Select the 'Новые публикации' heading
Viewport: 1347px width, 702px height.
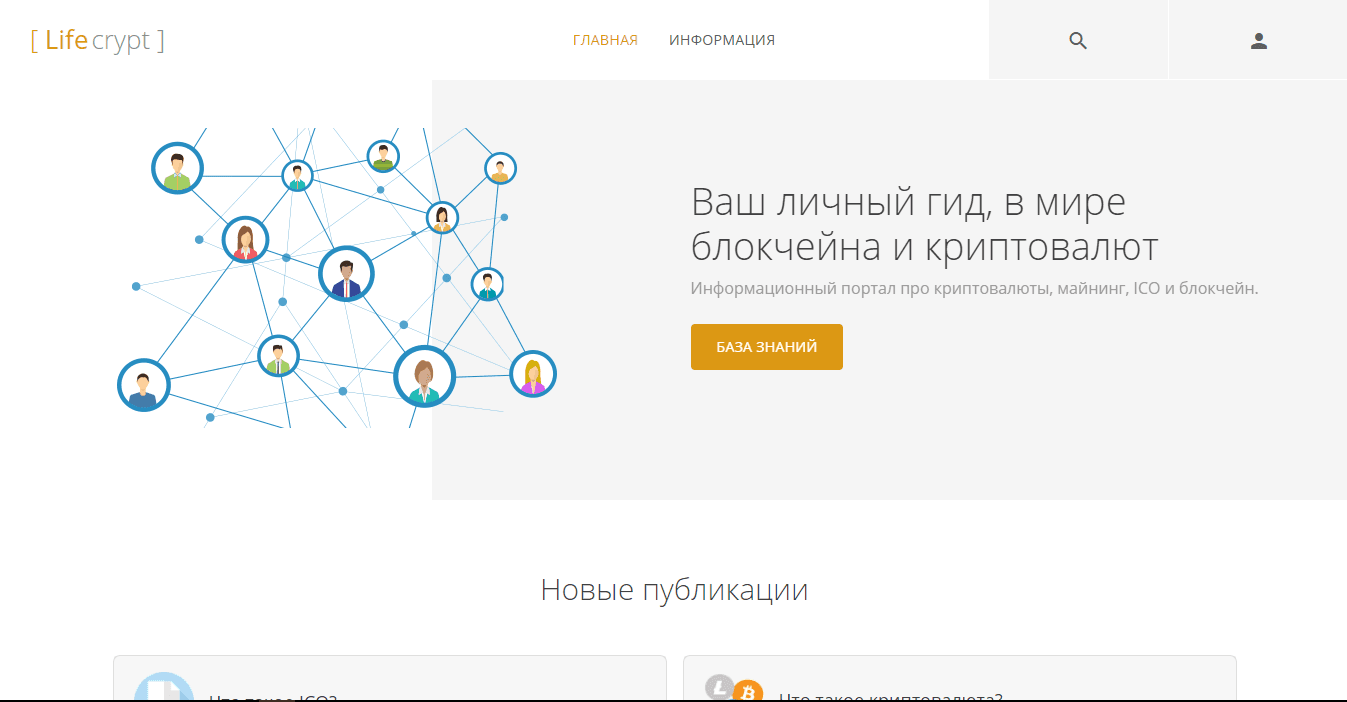(674, 589)
